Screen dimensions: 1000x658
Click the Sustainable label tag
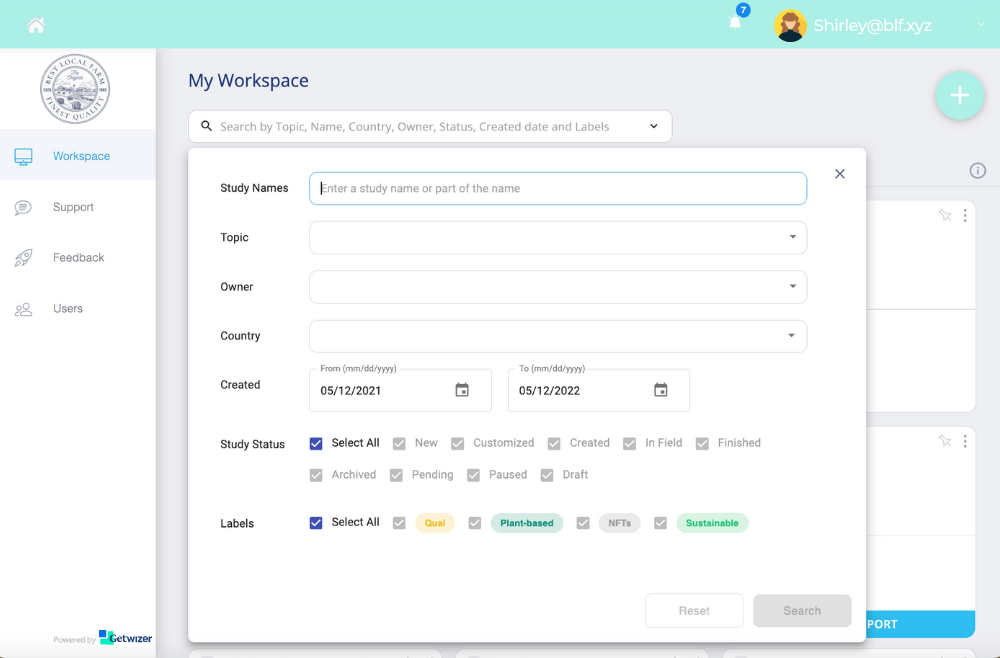(712, 523)
